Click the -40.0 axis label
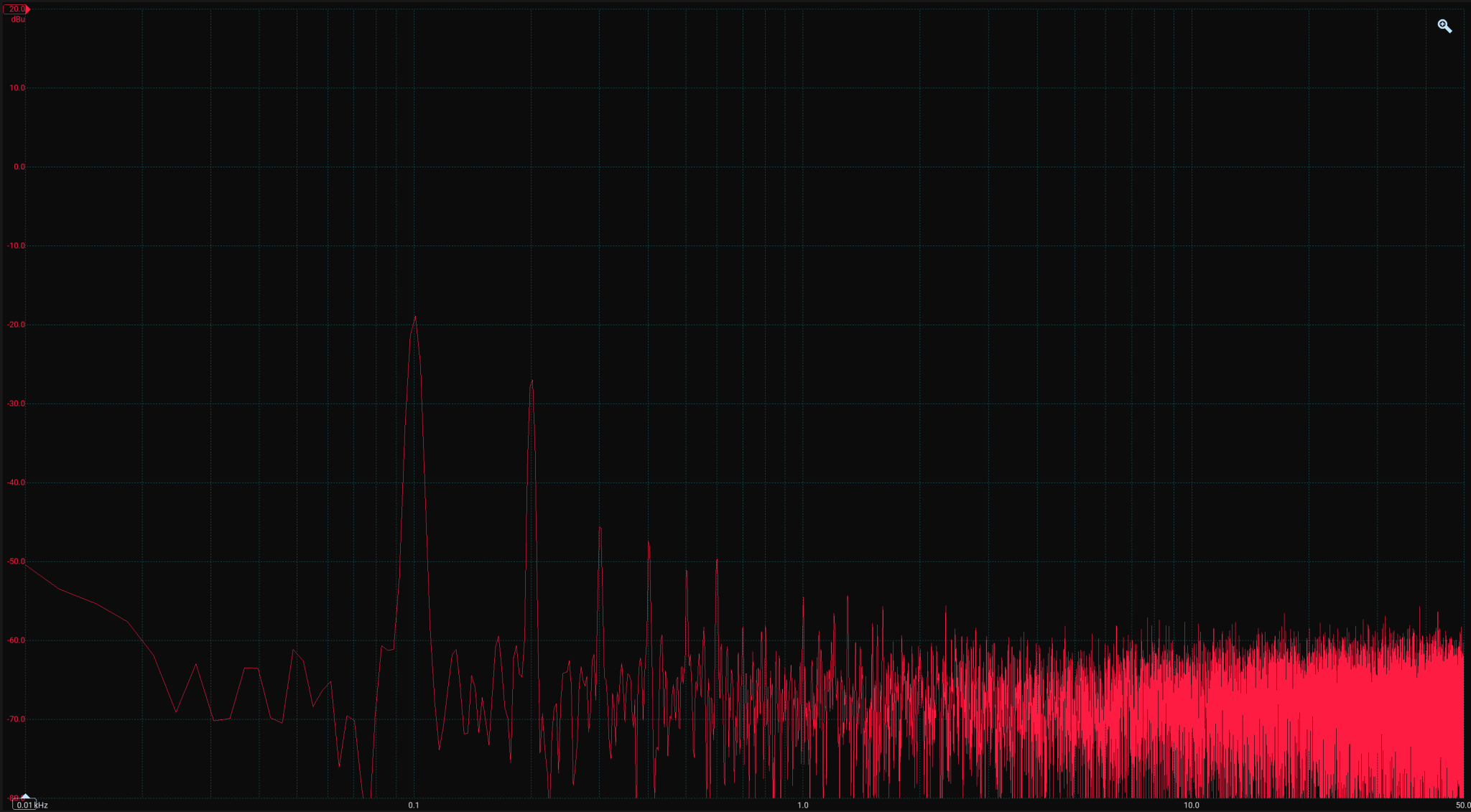The height and width of the screenshot is (812, 1471). click(x=16, y=482)
